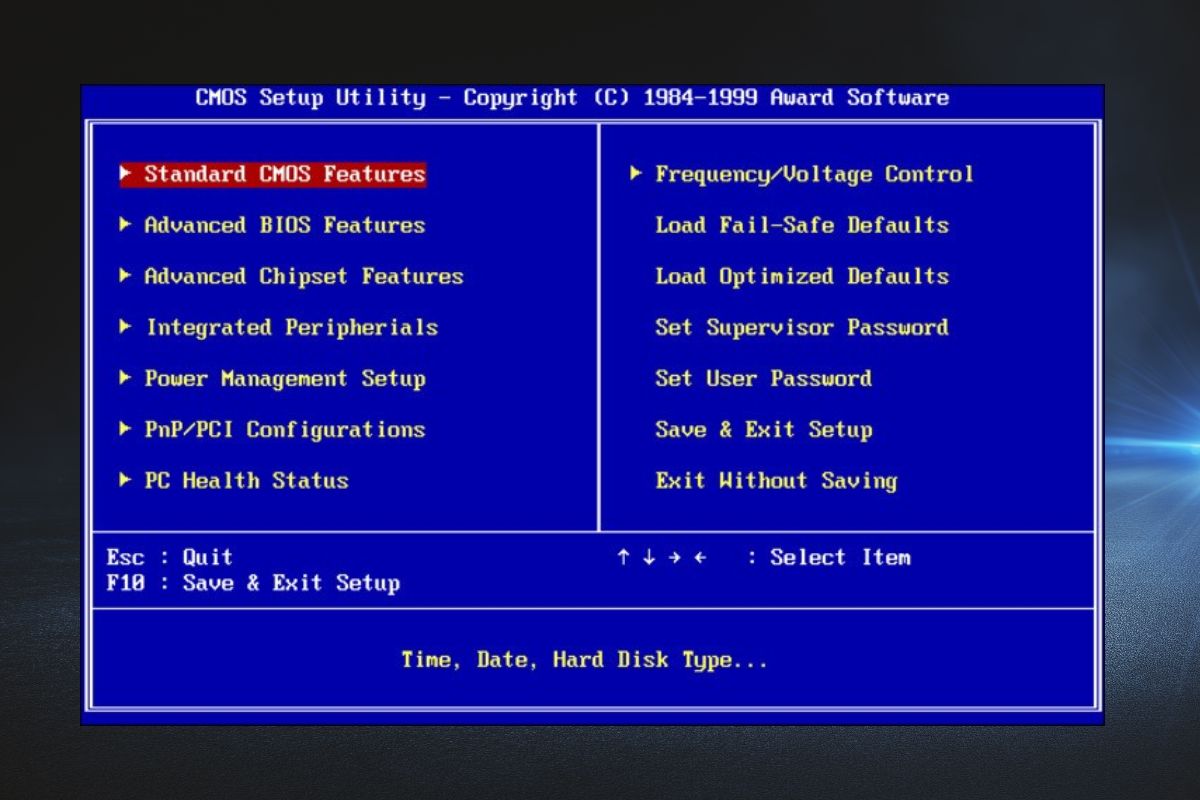Click arrow beside Power Management Setup

pyautogui.click(x=125, y=377)
